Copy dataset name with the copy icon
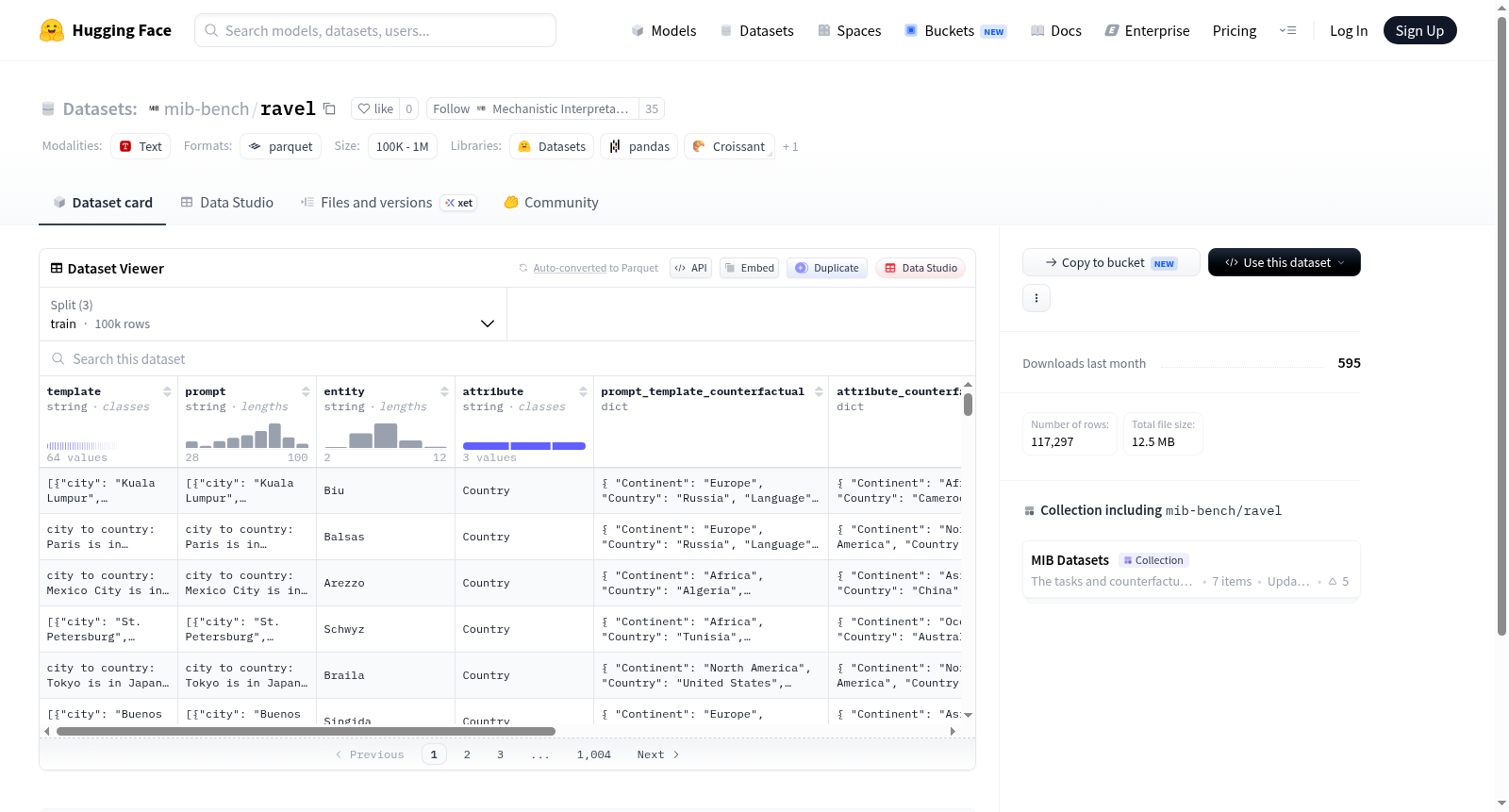 (x=329, y=108)
